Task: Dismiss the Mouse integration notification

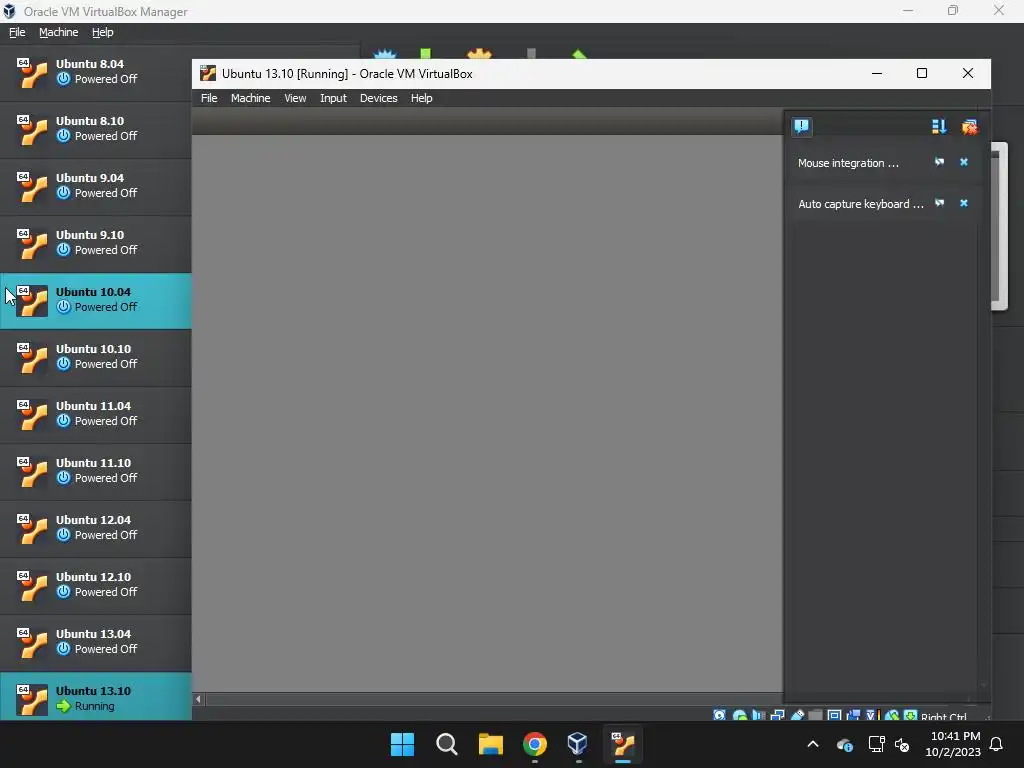Action: click(x=964, y=162)
